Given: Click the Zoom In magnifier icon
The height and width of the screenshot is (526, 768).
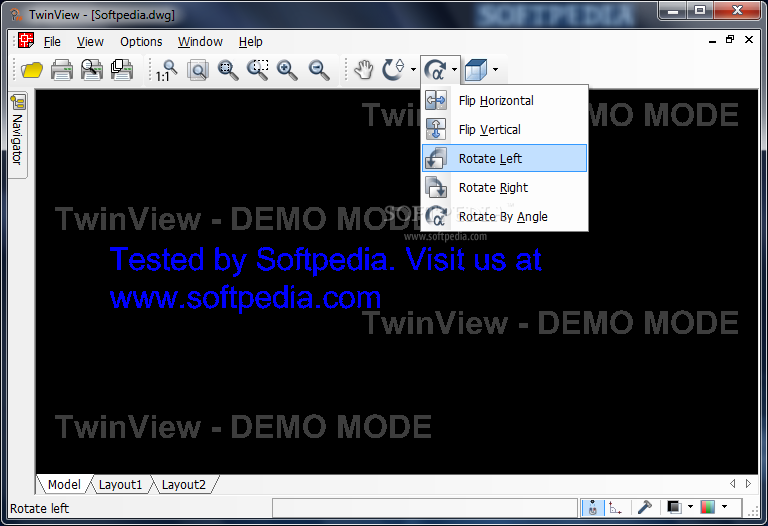Looking at the screenshot, I should point(287,70).
